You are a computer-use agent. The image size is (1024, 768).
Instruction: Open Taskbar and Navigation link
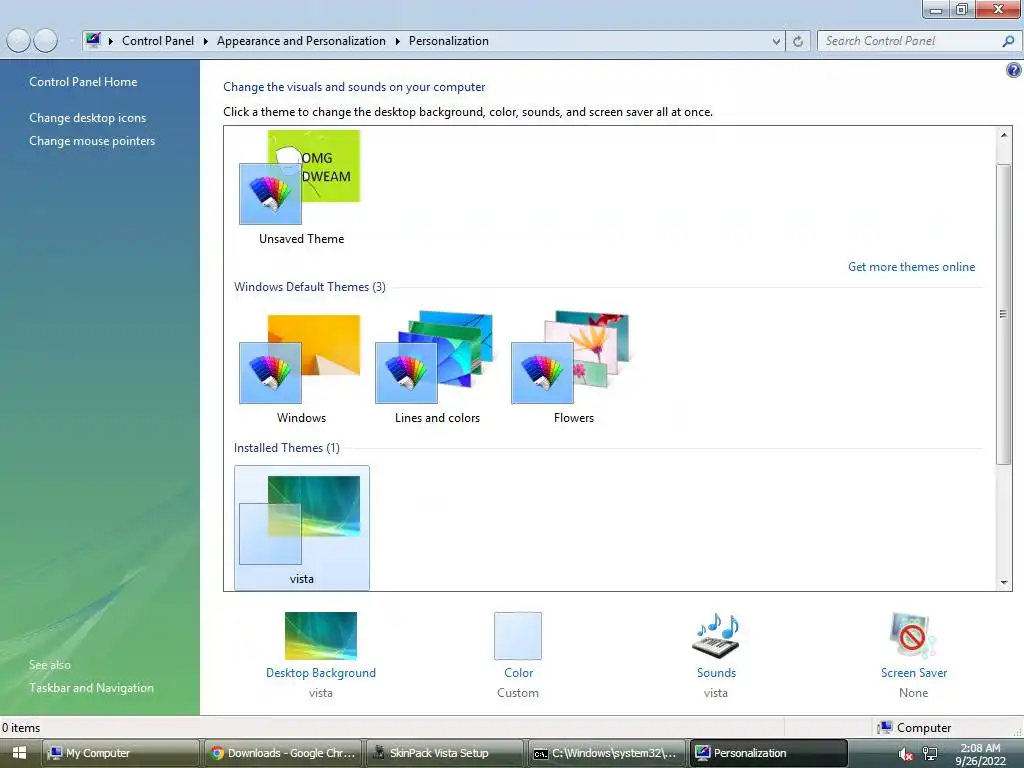point(91,688)
